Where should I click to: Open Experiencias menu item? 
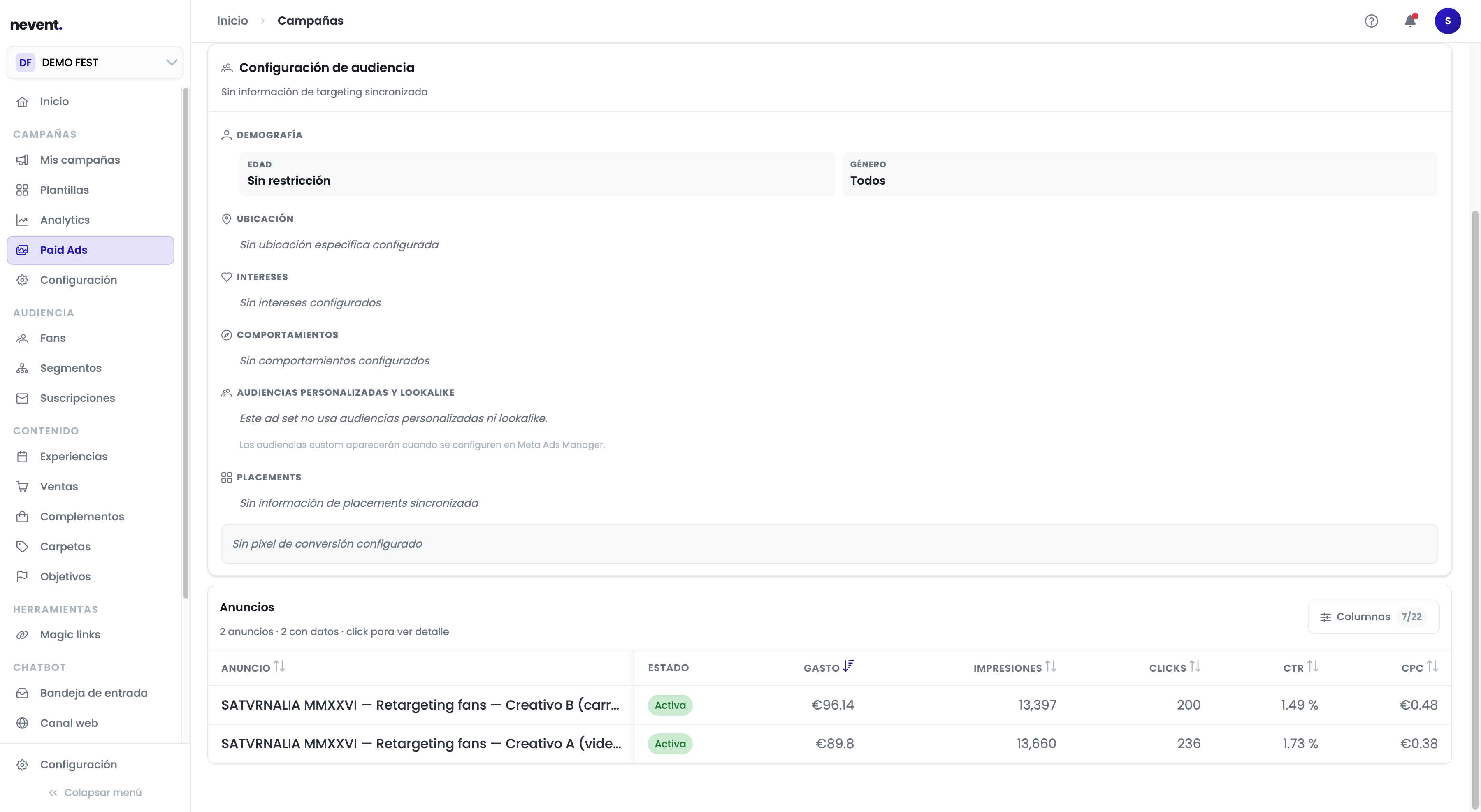(90, 457)
